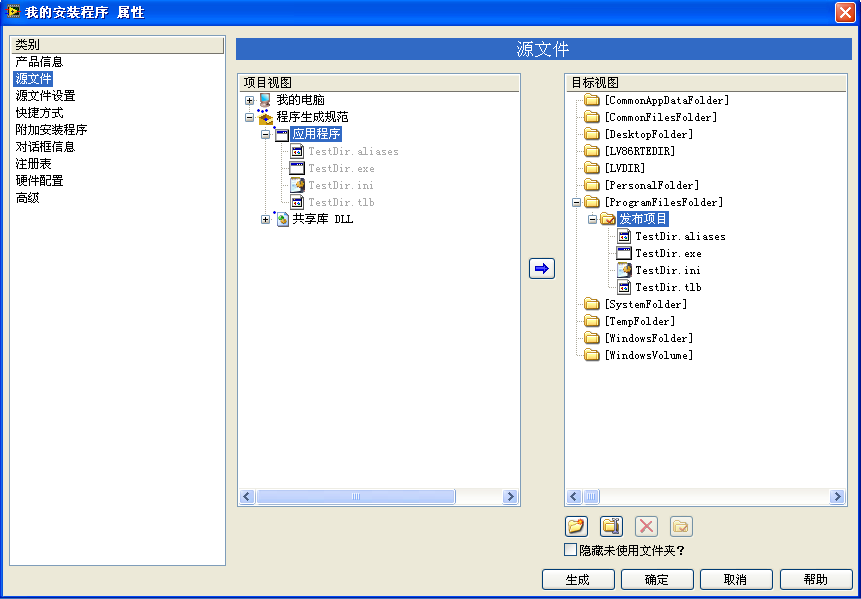Viewport: 861px width, 599px height.
Task: Select TestDir.ini in the destination view
Action: point(667,270)
